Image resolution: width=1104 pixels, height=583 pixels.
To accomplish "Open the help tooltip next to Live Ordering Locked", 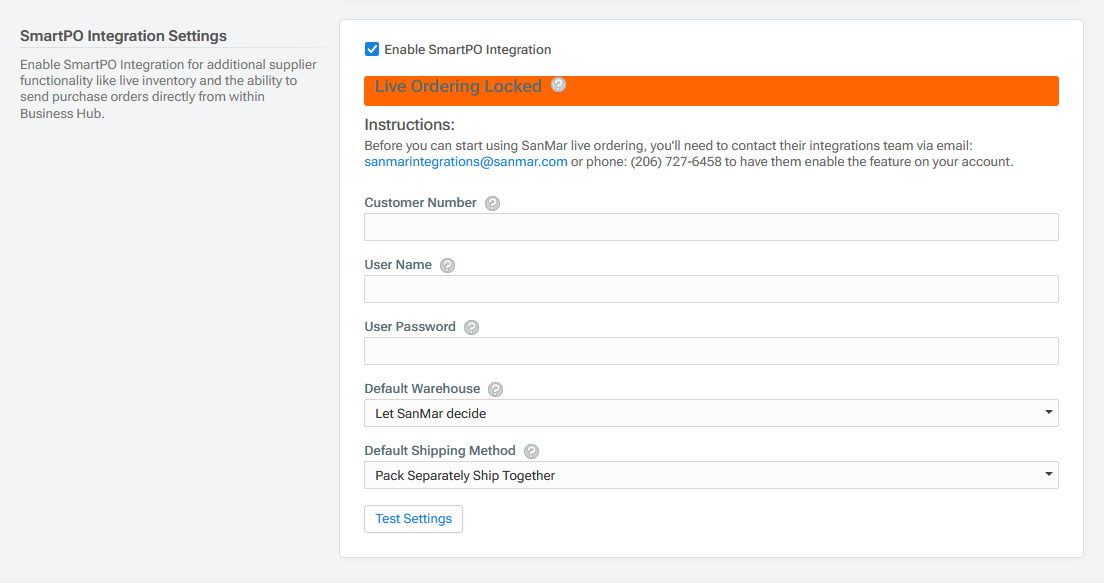I will 558,86.
